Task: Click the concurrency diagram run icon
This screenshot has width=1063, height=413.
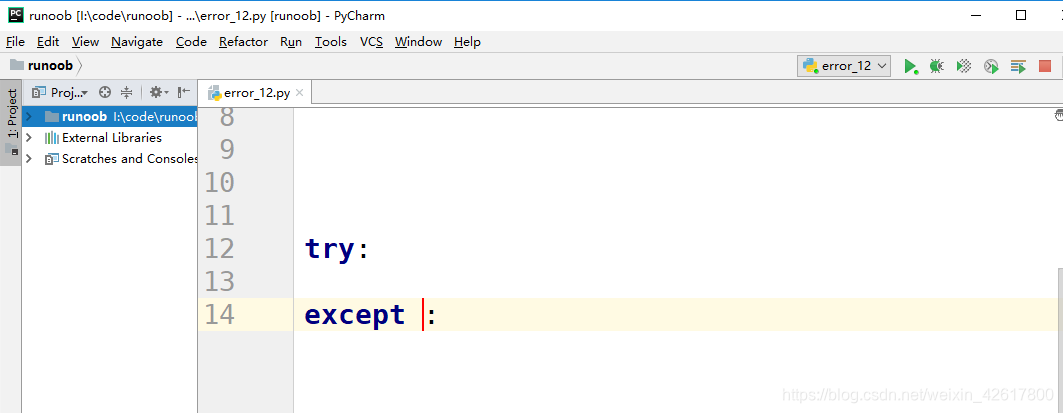Action: click(x=1018, y=66)
